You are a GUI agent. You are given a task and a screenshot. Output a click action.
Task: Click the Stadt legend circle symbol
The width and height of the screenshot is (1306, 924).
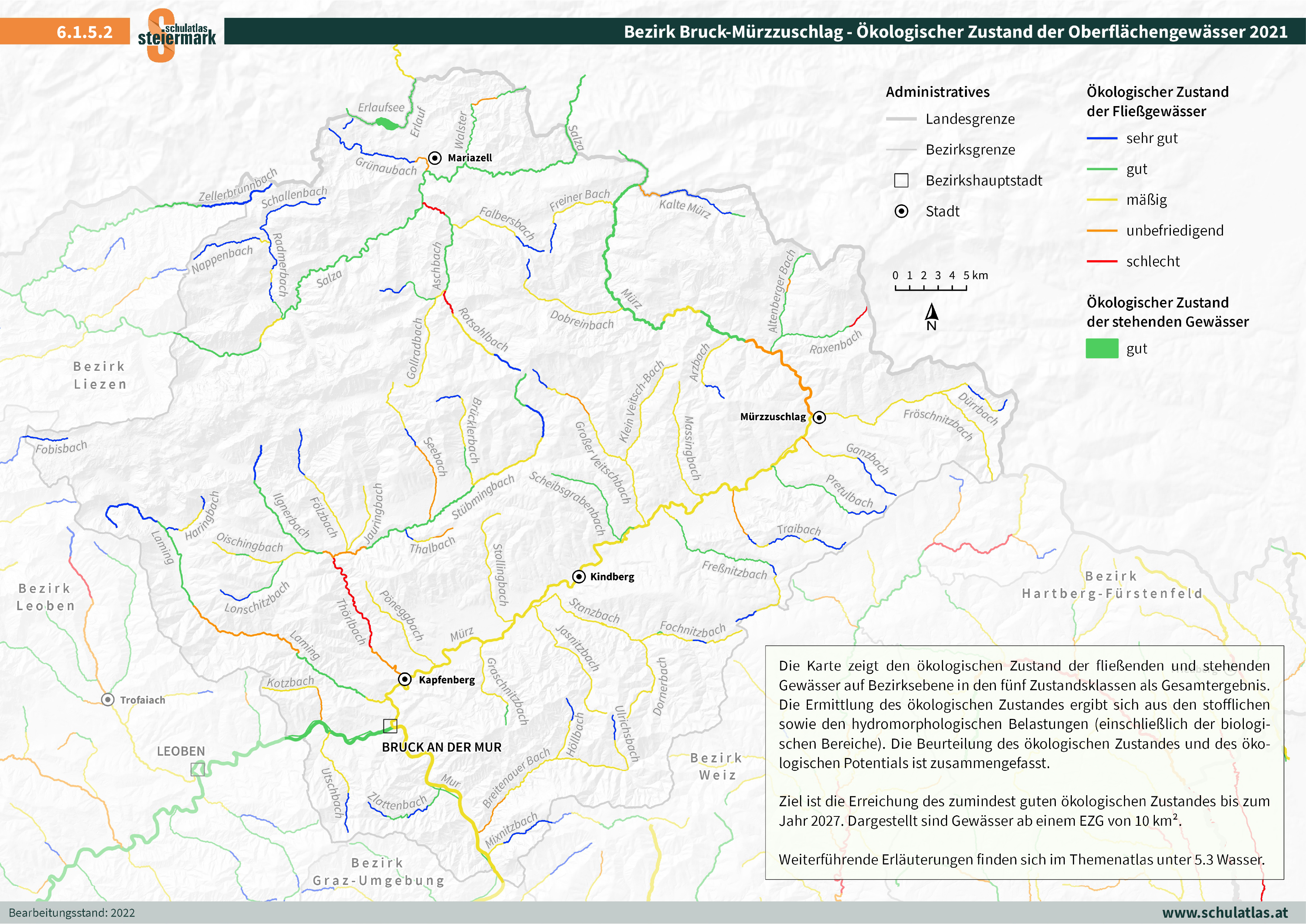click(x=901, y=211)
